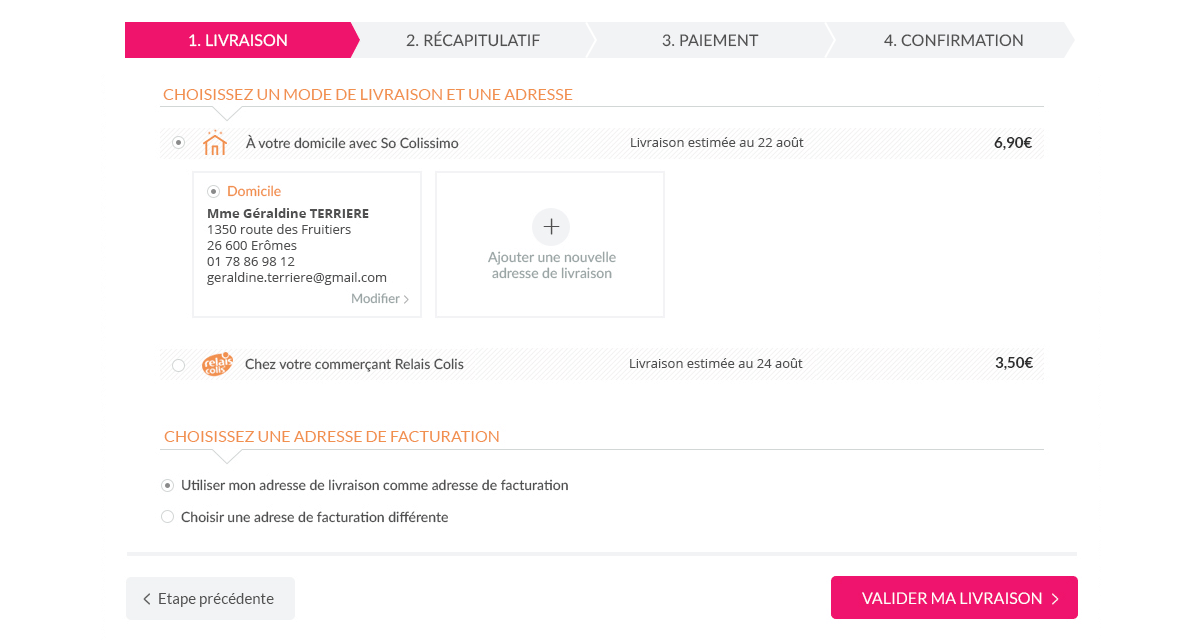1200x644 pixels.
Task: Select the Relais Colis delivery option
Action: [179, 365]
